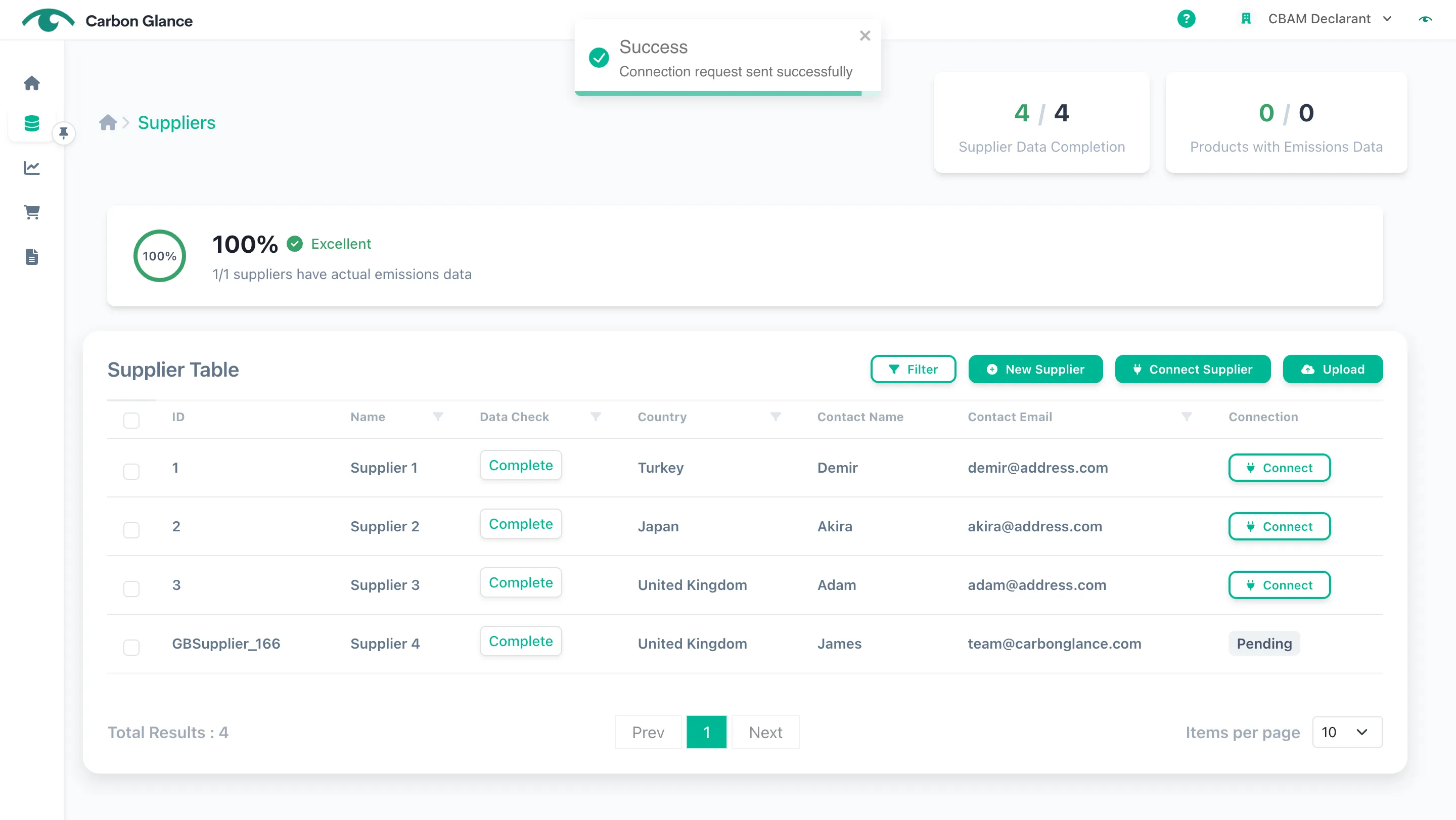Open the analytics chart sidebar icon
The height and width of the screenshot is (820, 1456).
coord(32,168)
